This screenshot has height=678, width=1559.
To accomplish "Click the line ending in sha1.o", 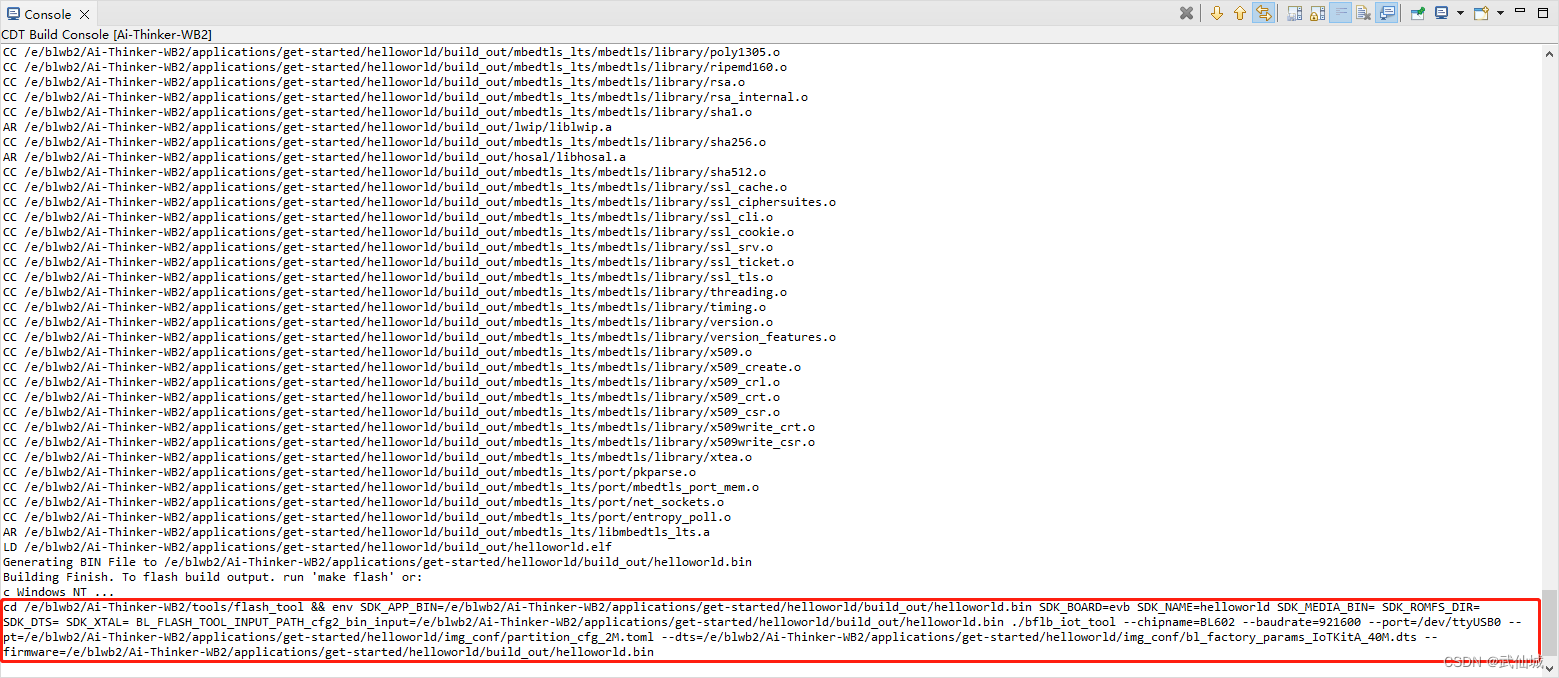I will [377, 112].
